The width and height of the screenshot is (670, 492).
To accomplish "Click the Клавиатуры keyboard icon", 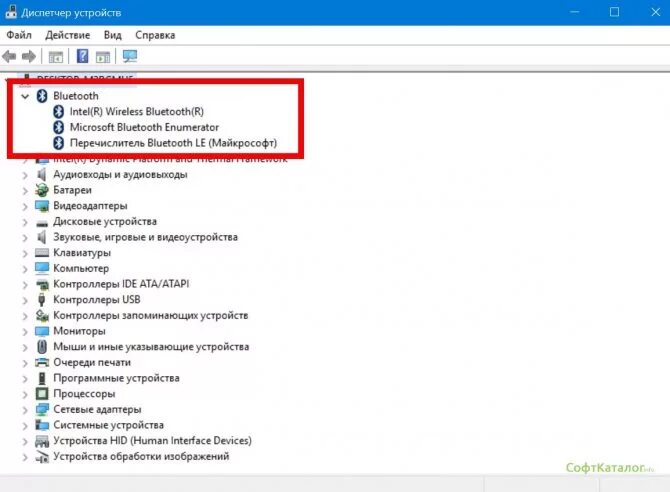I will 42,253.
